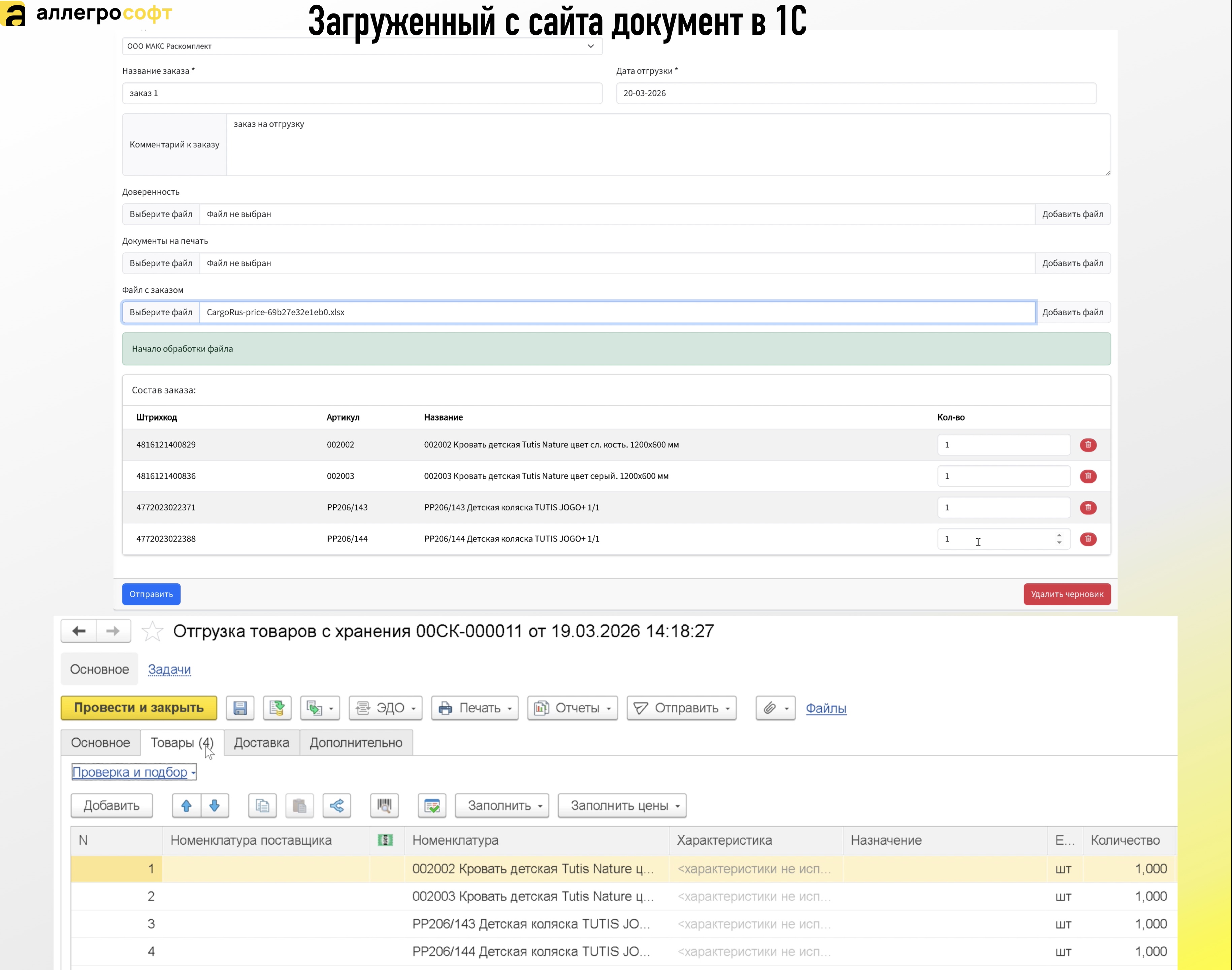
Task: Increase quantity stepper for item PP206/144
Action: 1059,535
